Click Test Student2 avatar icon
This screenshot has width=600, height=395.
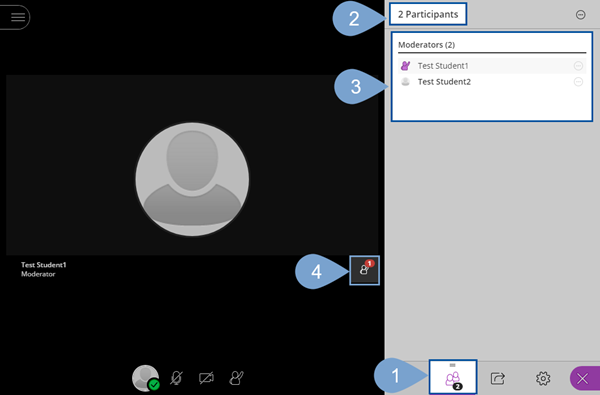tap(405, 82)
